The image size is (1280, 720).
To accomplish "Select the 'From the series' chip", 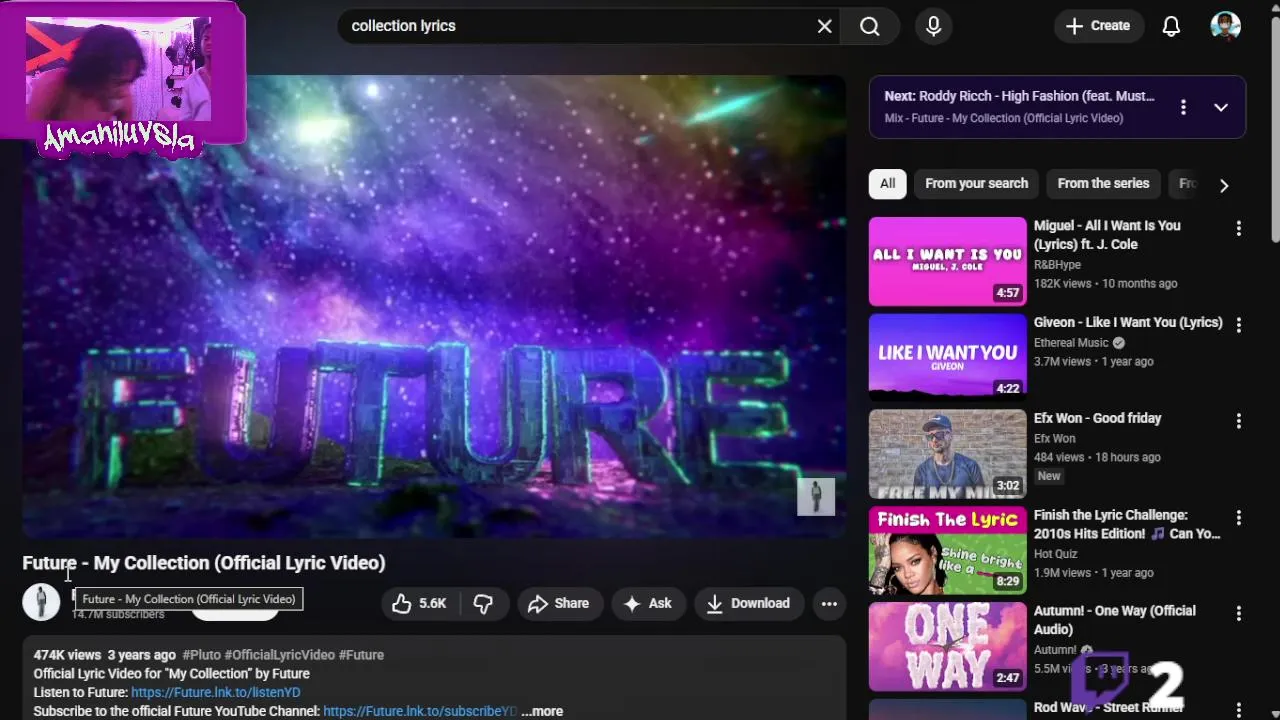I will (1103, 183).
